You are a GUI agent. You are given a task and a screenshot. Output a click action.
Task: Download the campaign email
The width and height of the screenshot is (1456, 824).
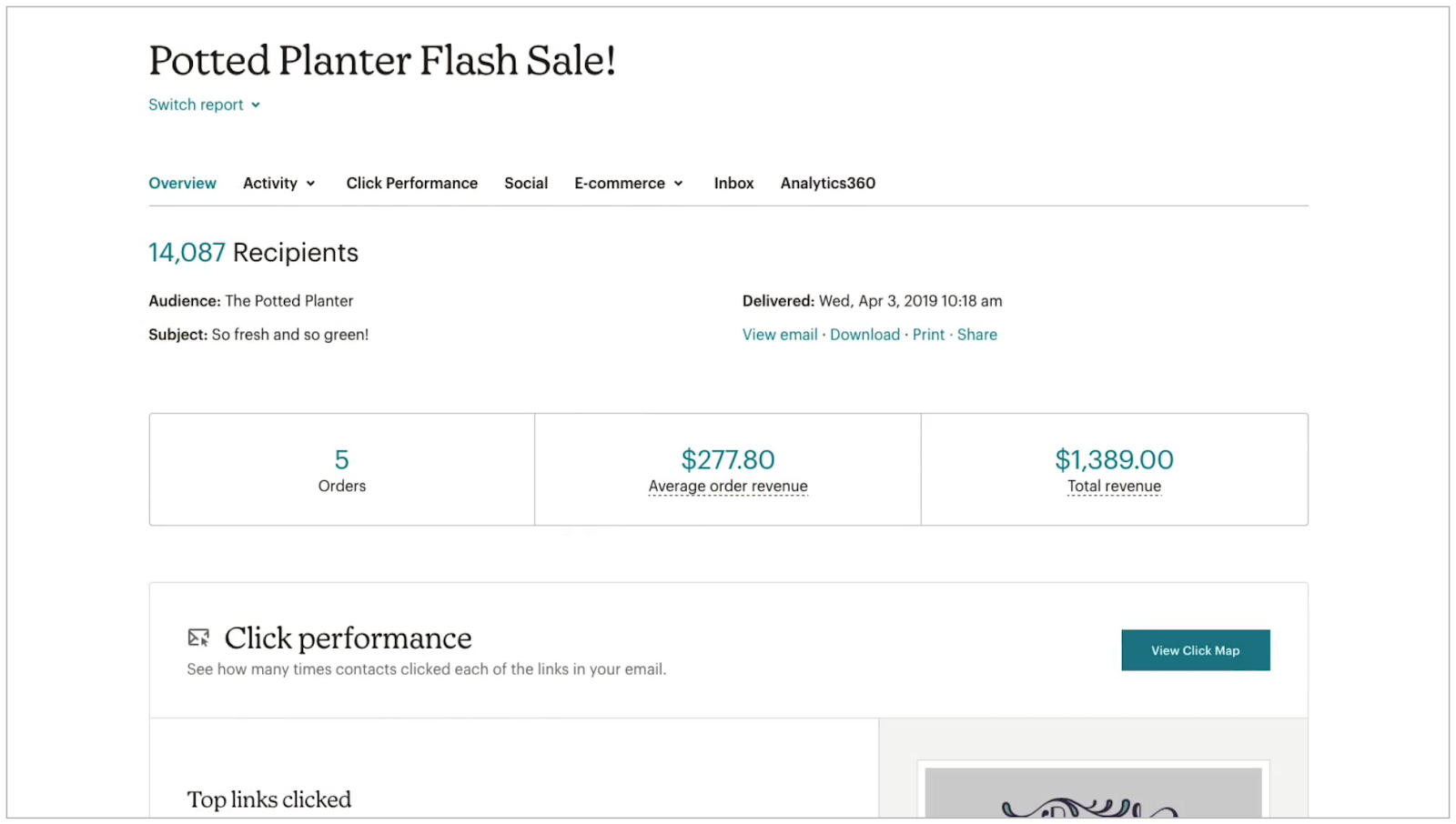coord(864,334)
